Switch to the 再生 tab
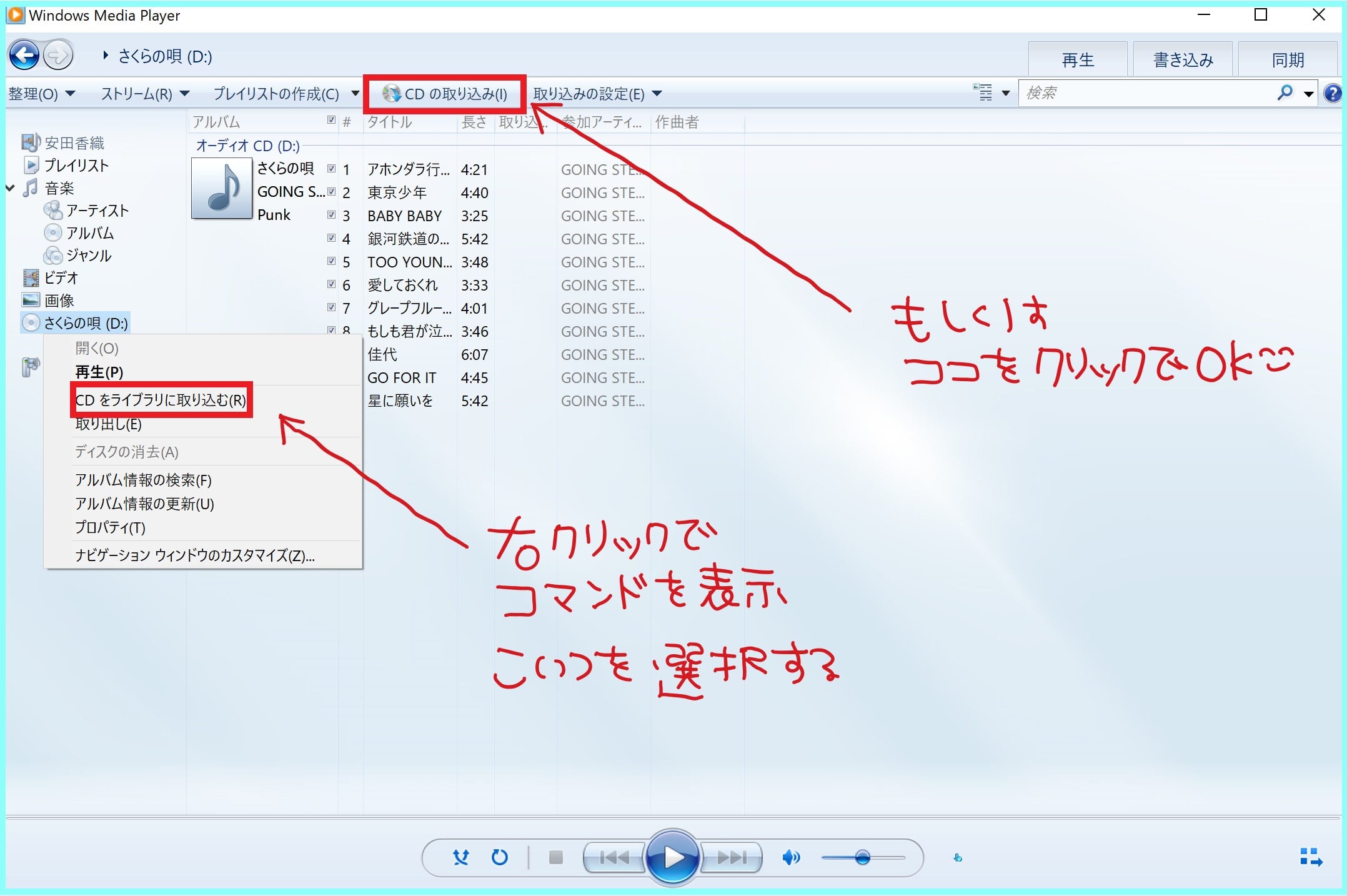Viewport: 1347px width, 896px height. tap(1078, 59)
